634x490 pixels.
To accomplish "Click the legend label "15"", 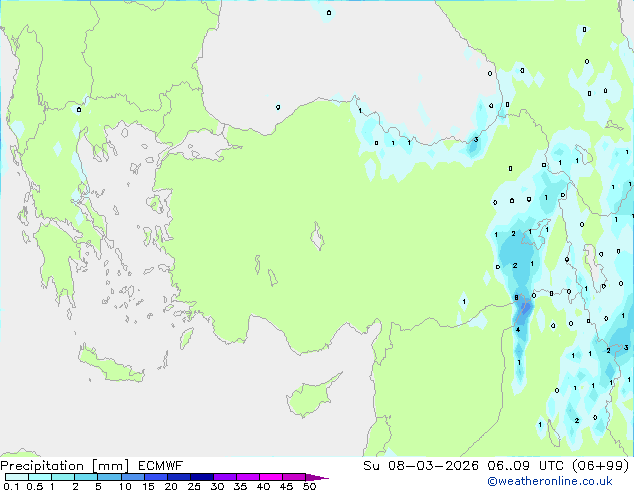I will pos(148,486).
